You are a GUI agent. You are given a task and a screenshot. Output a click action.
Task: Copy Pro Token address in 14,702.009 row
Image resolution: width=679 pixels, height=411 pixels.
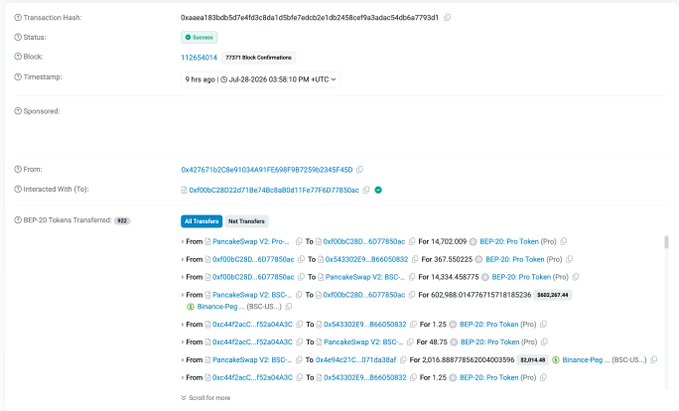563,242
